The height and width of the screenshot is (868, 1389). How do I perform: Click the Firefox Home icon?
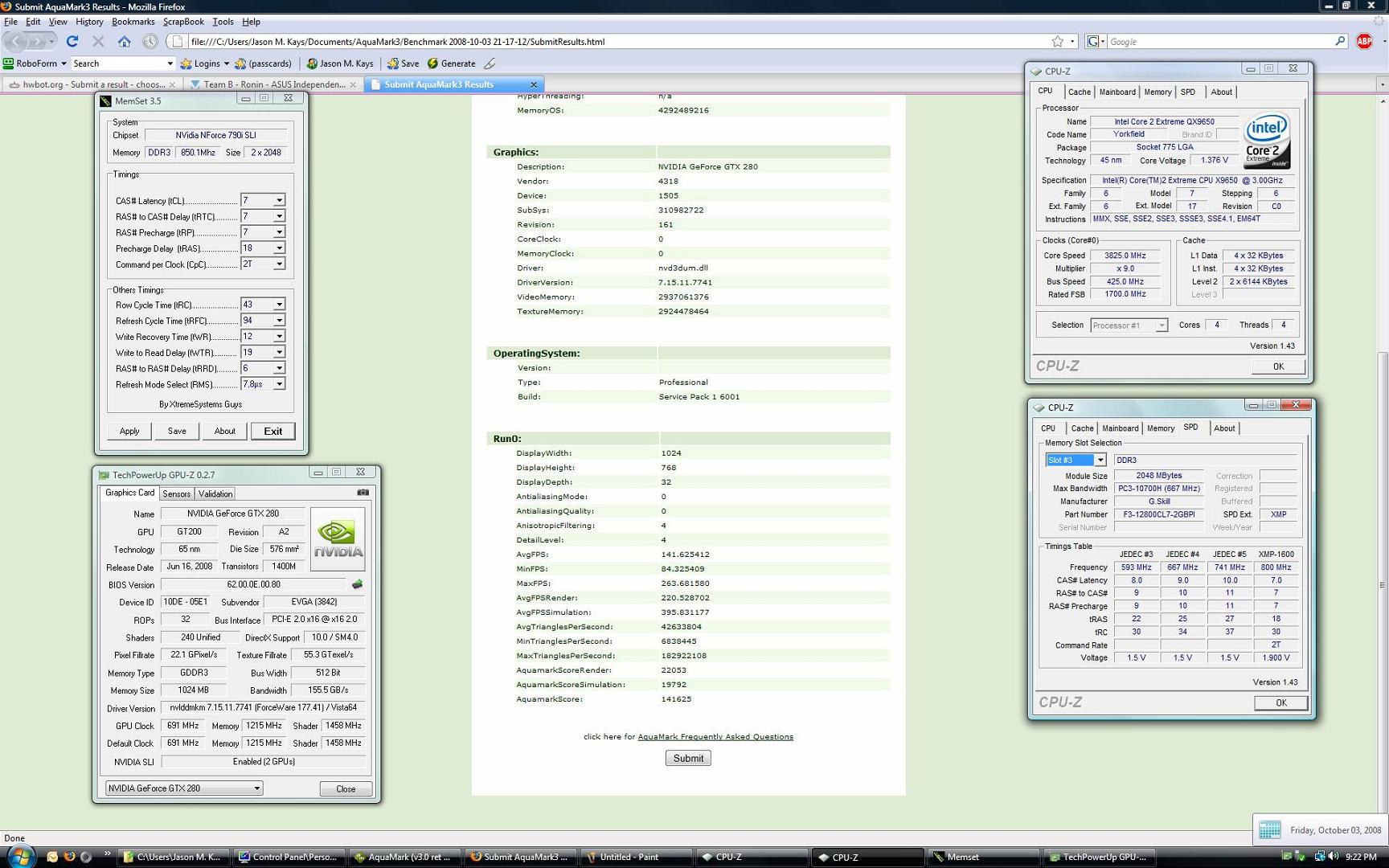(124, 41)
